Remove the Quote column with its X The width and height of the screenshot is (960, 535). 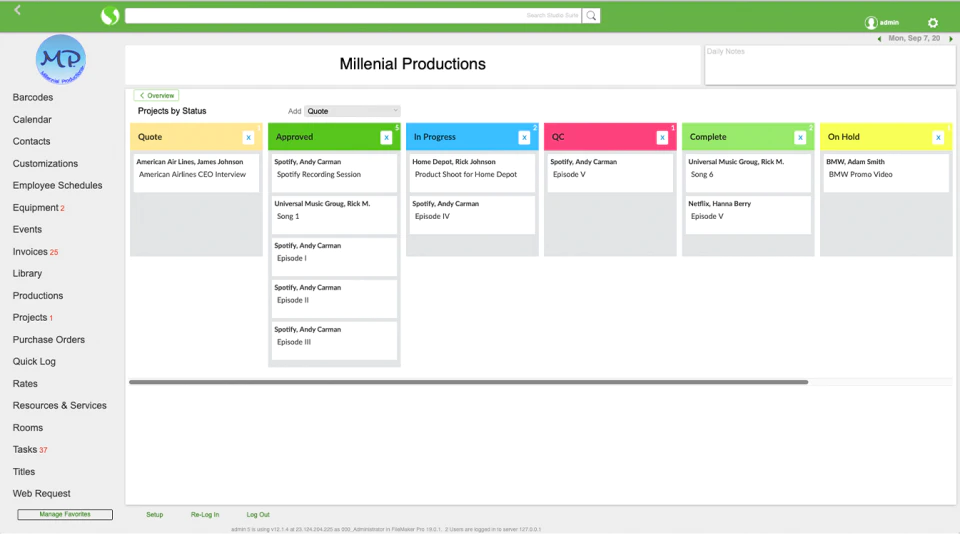pos(249,138)
